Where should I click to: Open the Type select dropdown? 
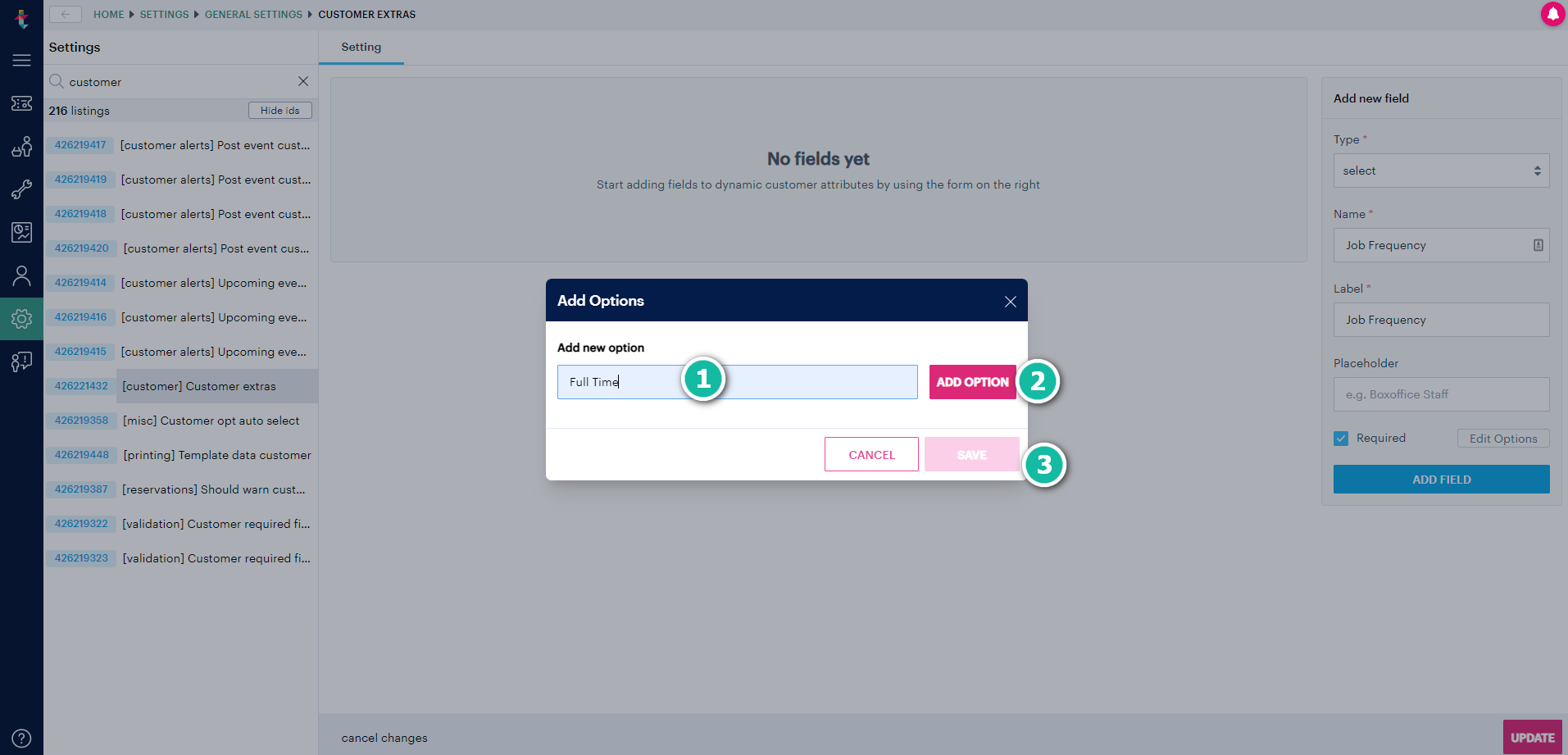click(1441, 171)
